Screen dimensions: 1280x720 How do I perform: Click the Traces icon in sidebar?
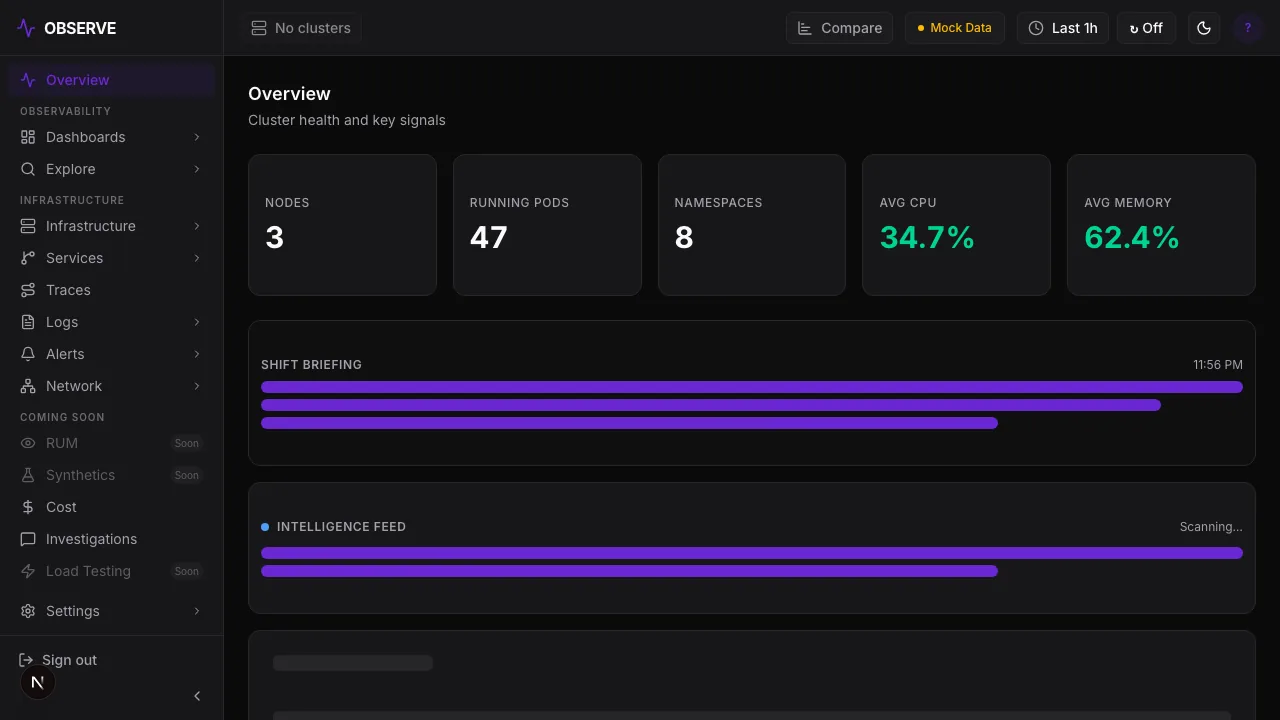[28, 290]
